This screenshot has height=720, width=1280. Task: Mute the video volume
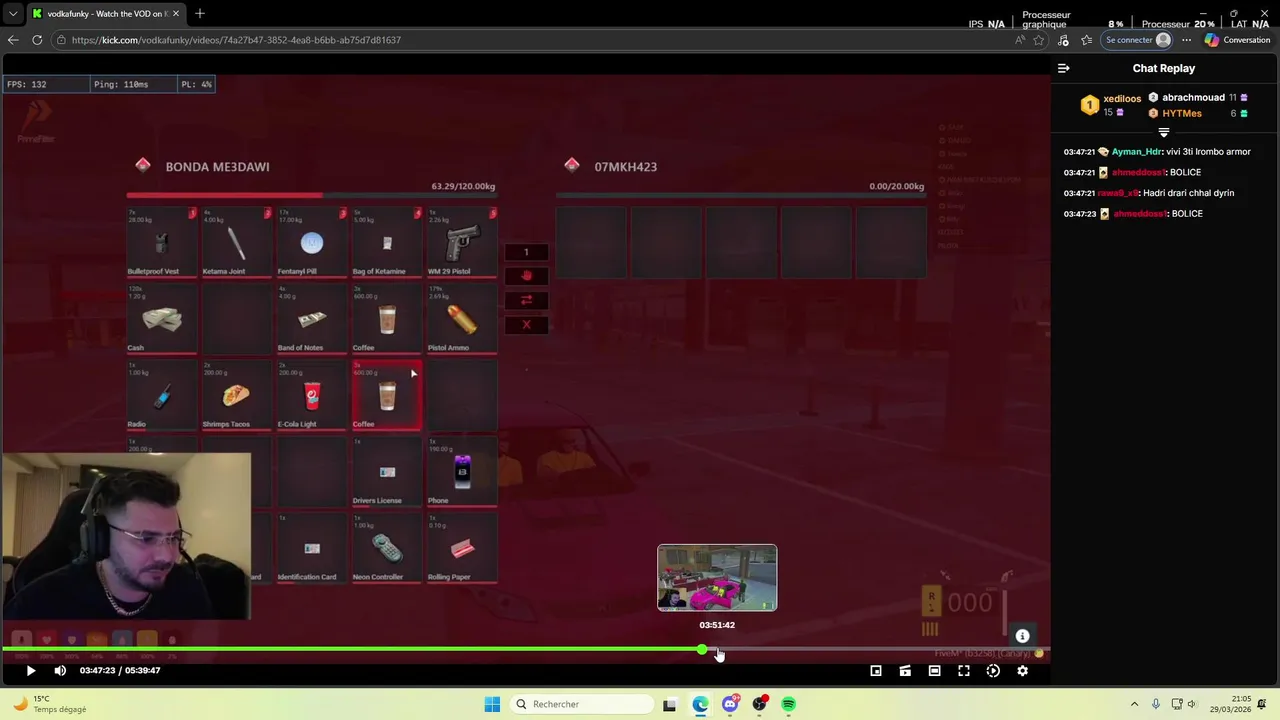click(x=60, y=671)
